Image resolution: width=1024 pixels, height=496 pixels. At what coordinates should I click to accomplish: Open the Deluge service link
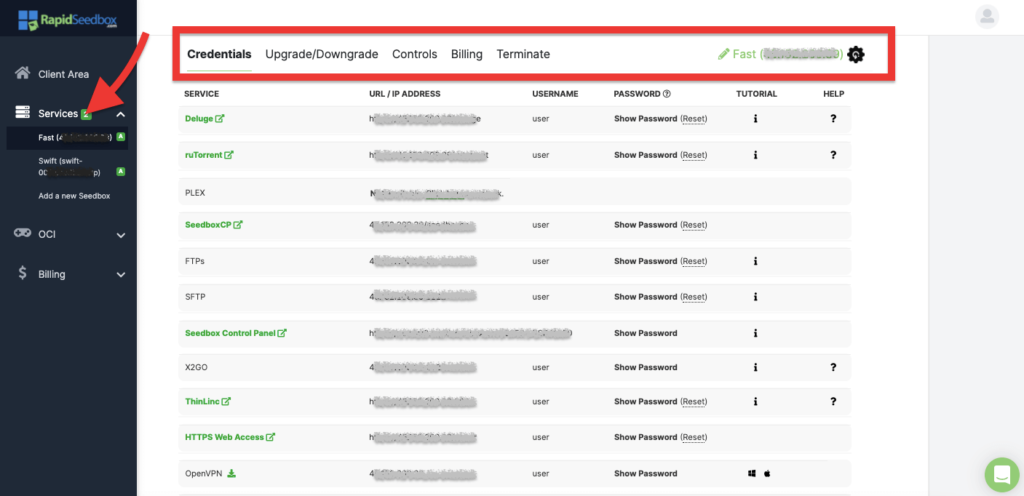coord(204,119)
